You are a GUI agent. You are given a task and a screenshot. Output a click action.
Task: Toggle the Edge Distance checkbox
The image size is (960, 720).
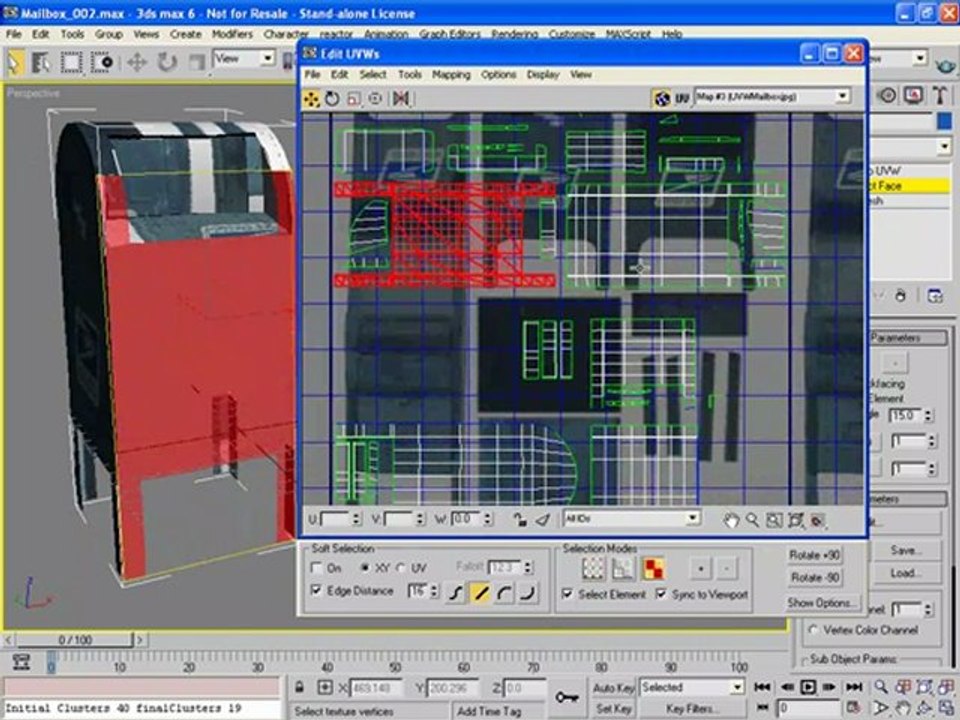(317, 590)
